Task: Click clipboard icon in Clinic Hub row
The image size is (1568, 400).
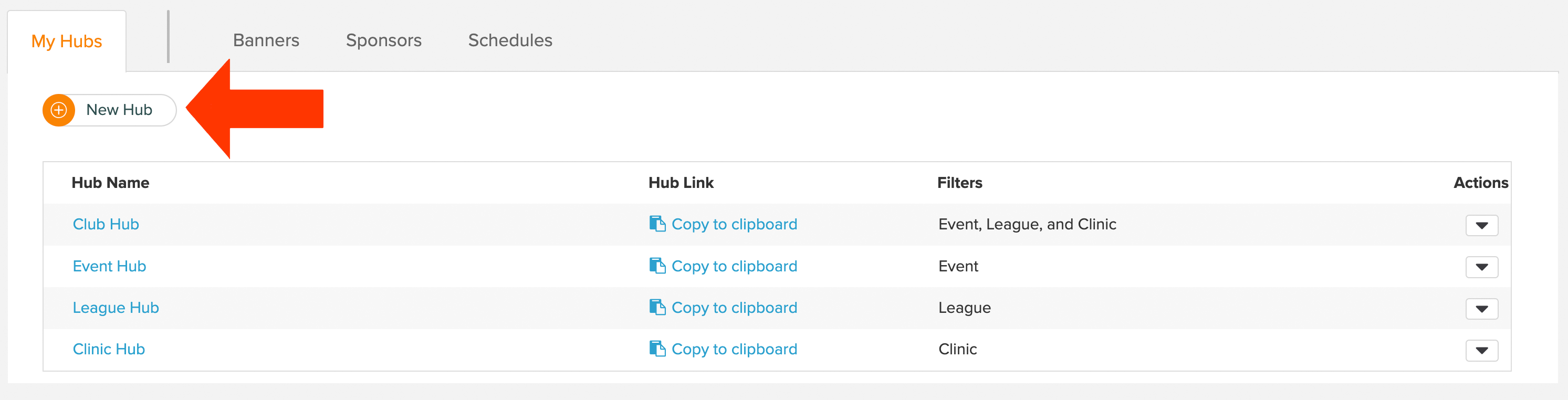Action: (x=657, y=349)
